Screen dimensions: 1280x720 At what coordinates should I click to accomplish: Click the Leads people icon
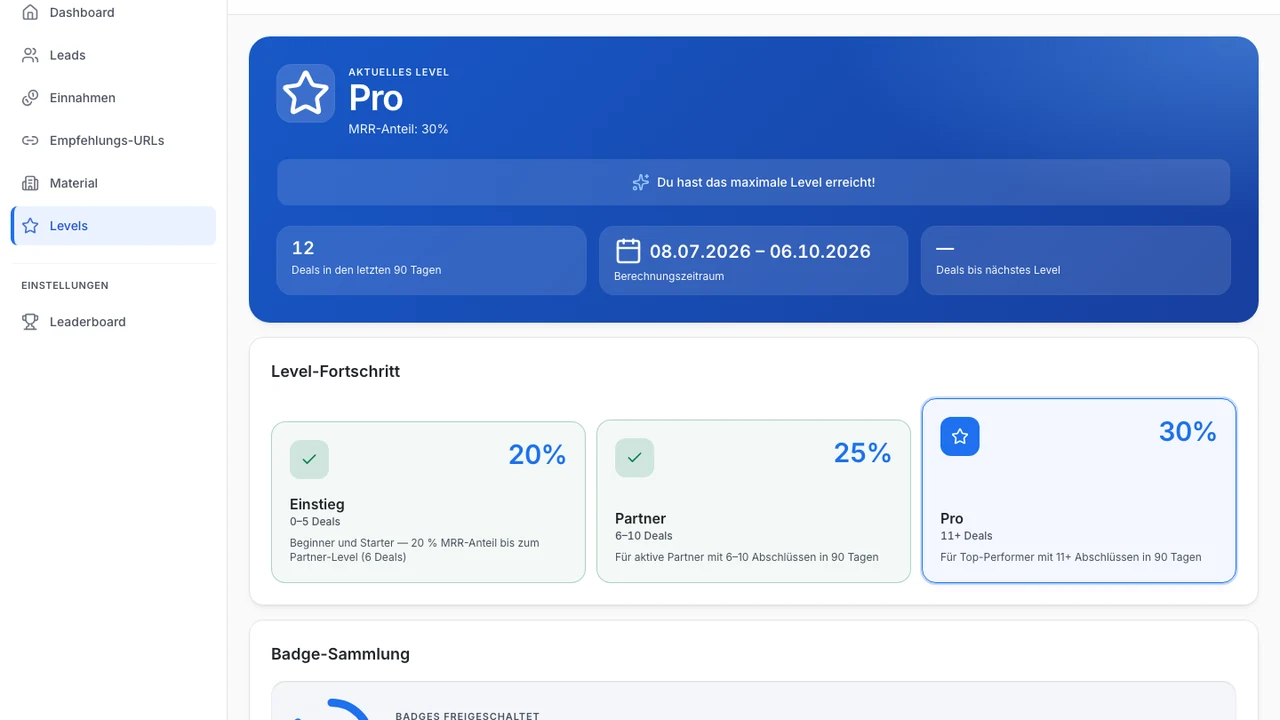[x=30, y=55]
